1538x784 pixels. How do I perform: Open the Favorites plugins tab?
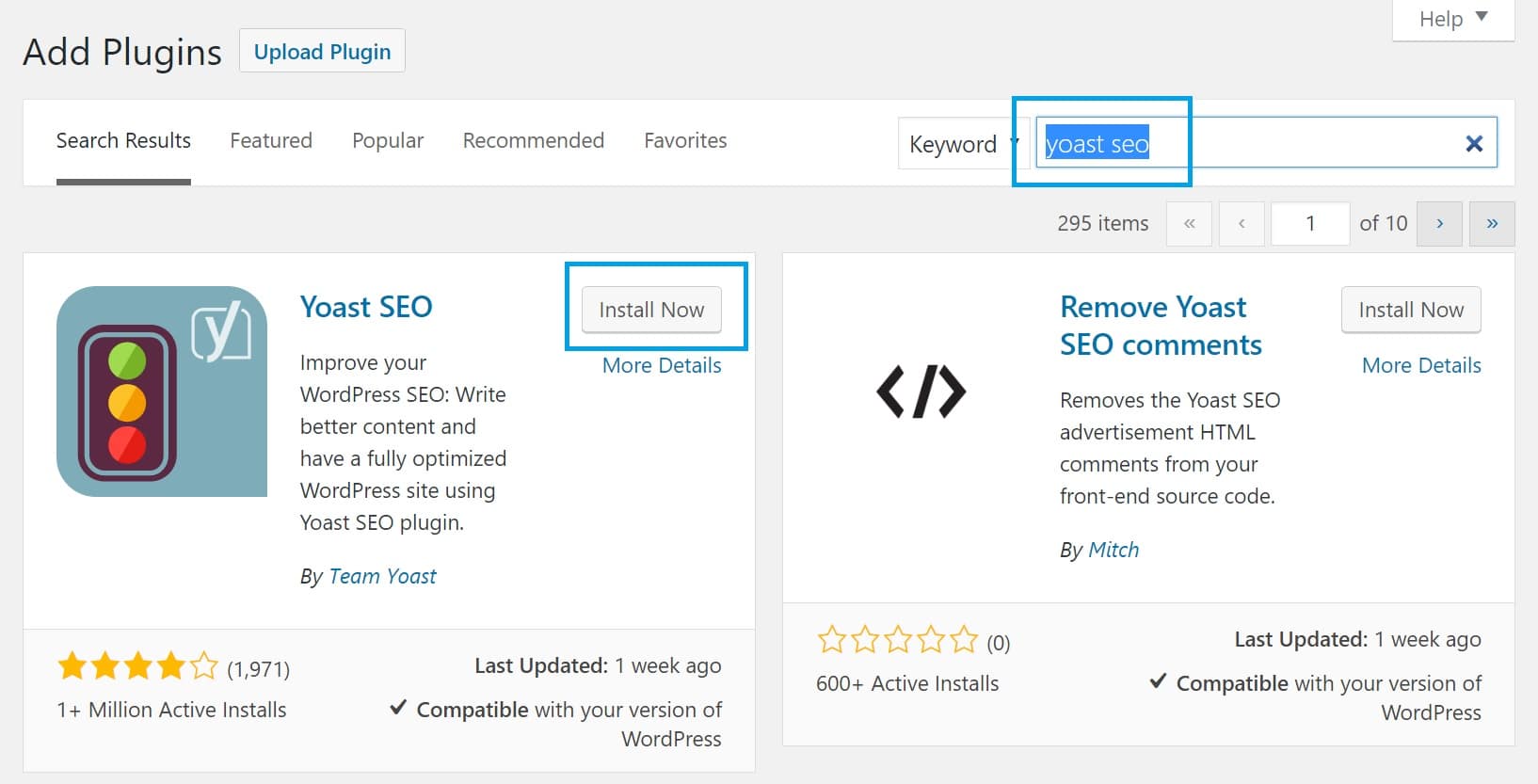click(x=685, y=141)
